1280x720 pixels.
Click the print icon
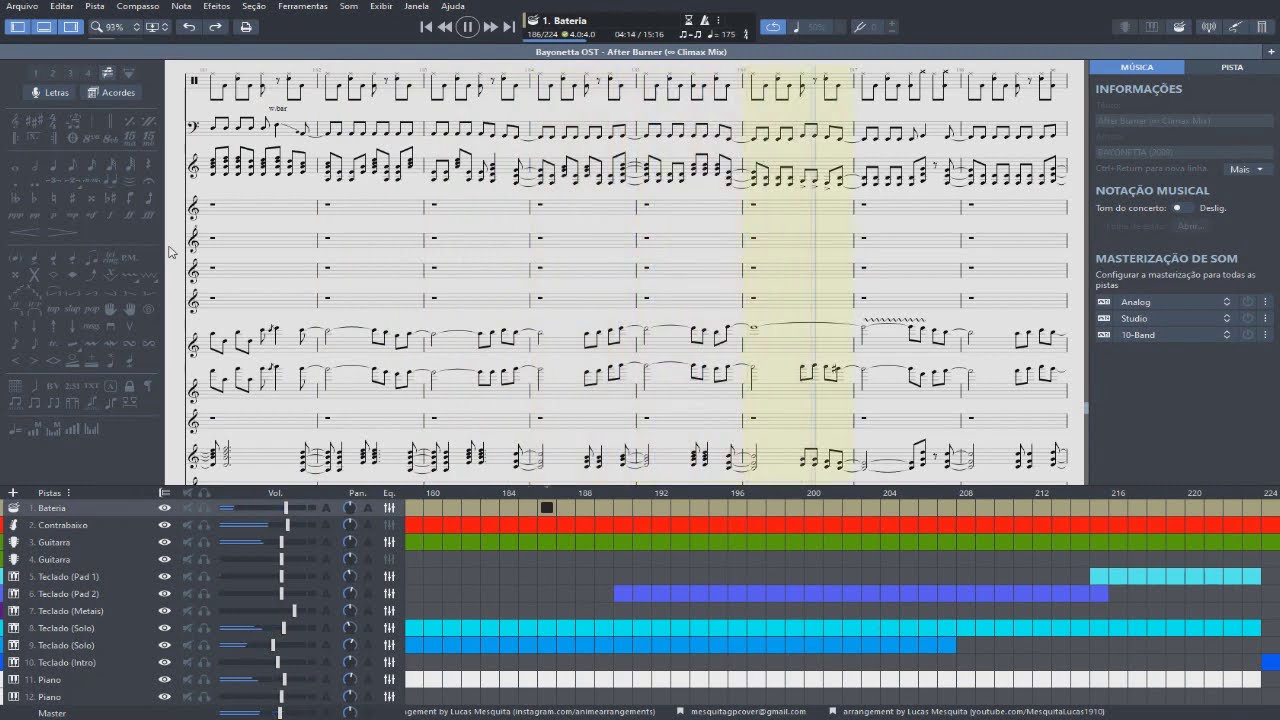[246, 27]
